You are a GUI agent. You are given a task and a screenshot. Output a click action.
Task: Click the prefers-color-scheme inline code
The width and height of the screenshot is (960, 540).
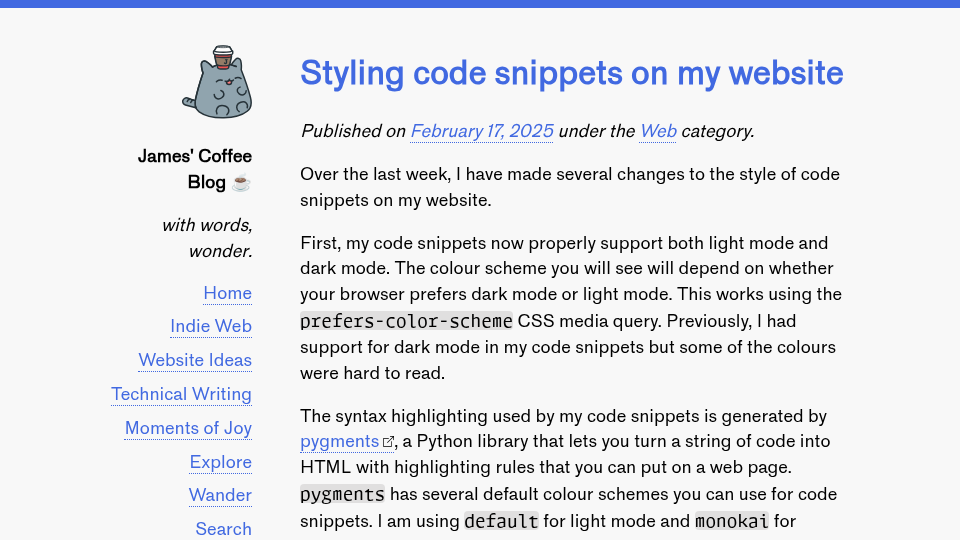406,321
